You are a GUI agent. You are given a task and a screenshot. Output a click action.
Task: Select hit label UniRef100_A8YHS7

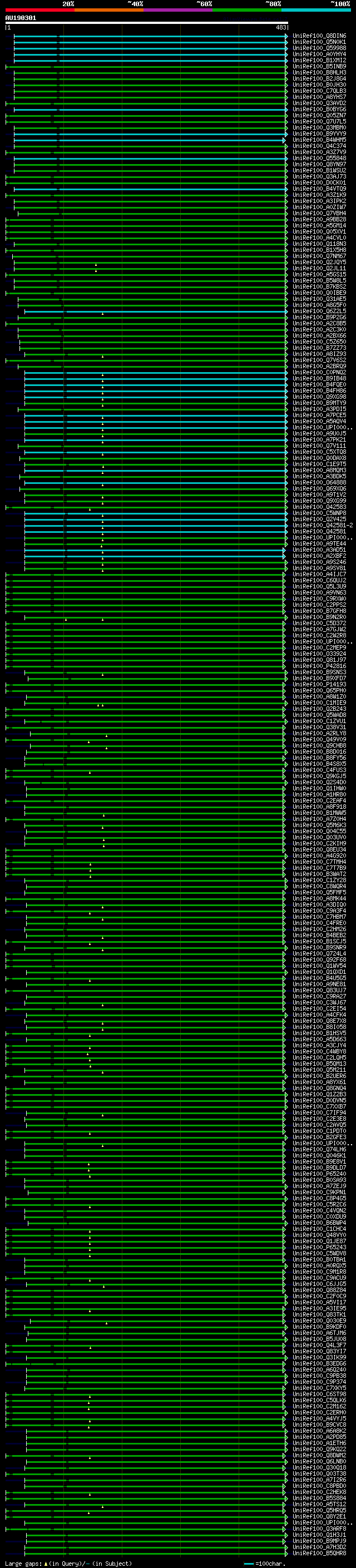pos(319,97)
